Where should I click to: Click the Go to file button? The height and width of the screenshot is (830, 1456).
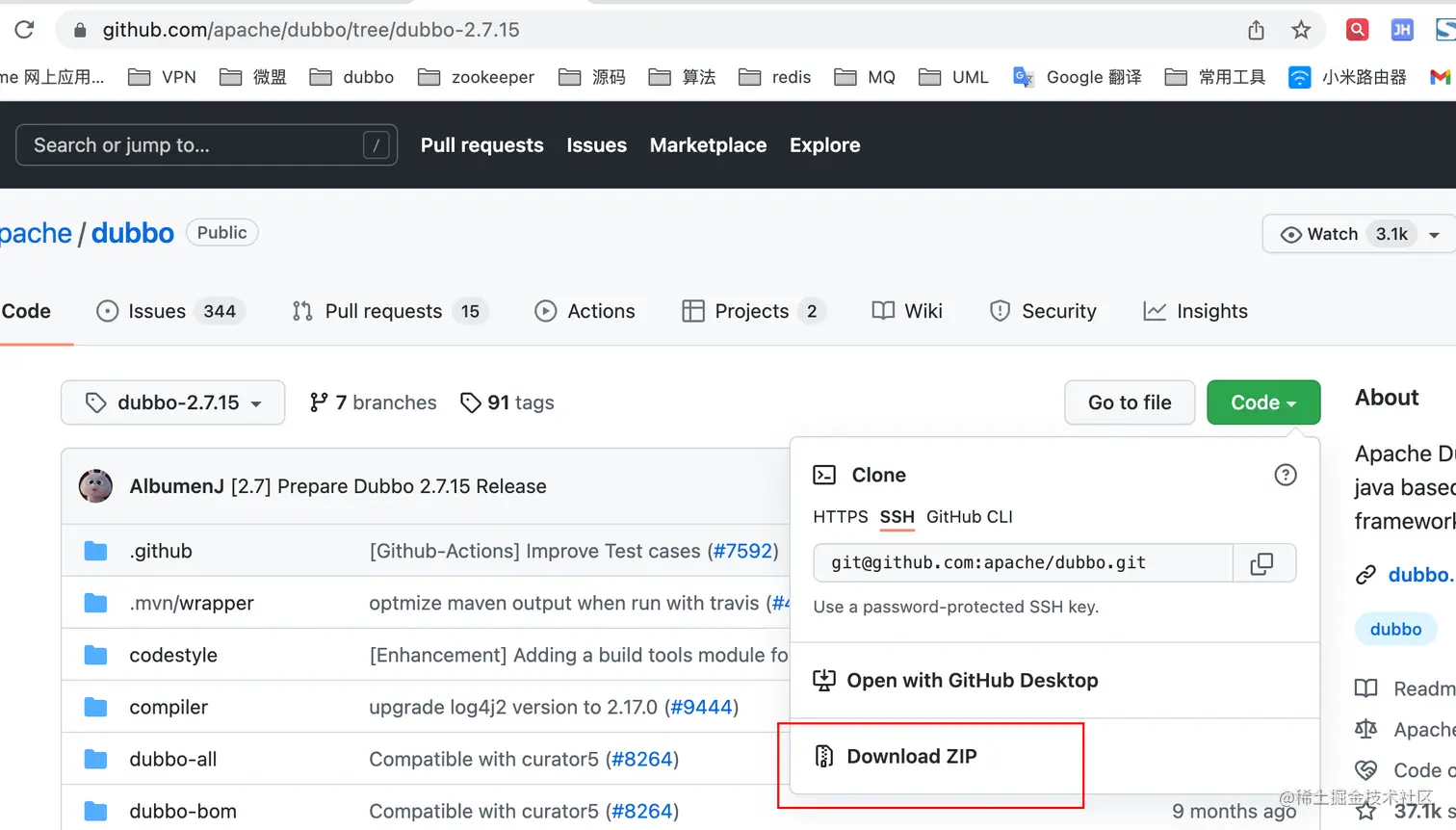click(x=1130, y=402)
